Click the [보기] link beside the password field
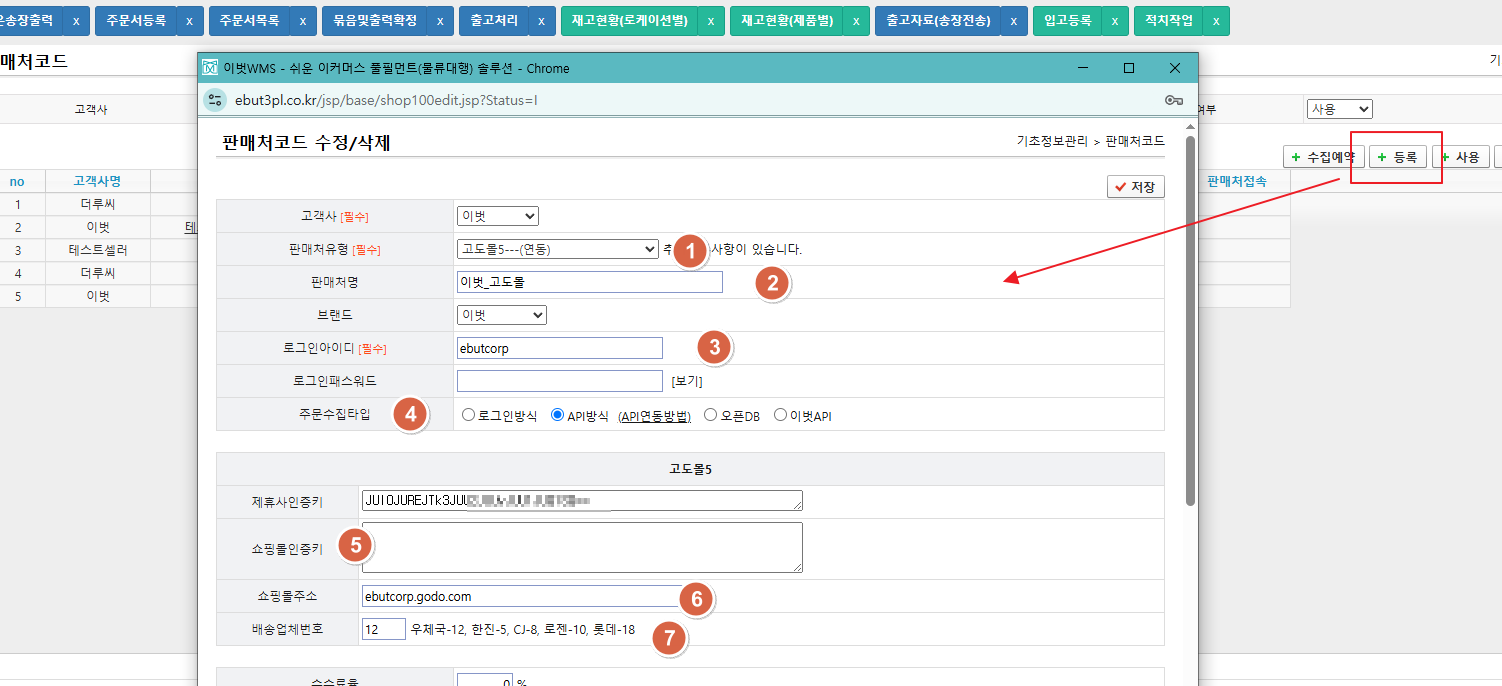The height and width of the screenshot is (686, 1502). click(687, 381)
